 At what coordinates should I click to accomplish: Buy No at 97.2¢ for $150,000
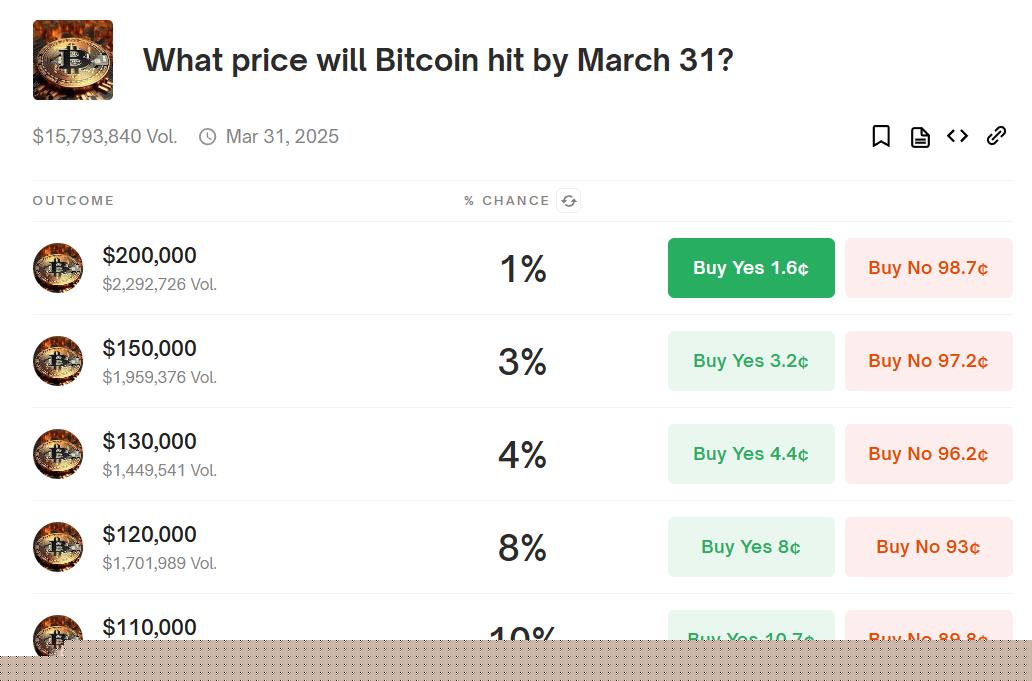click(928, 361)
